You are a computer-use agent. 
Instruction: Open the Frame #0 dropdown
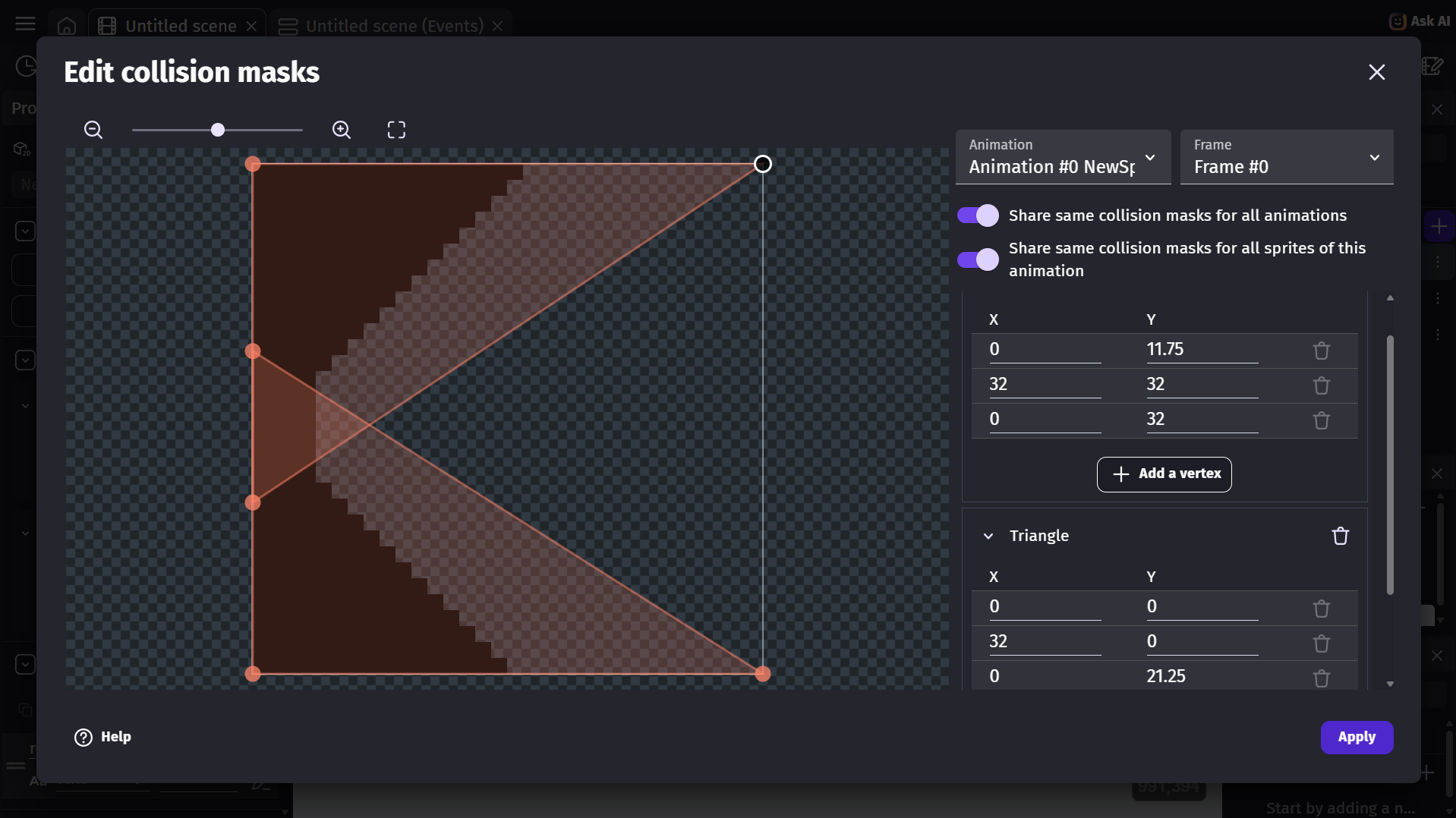click(1287, 157)
